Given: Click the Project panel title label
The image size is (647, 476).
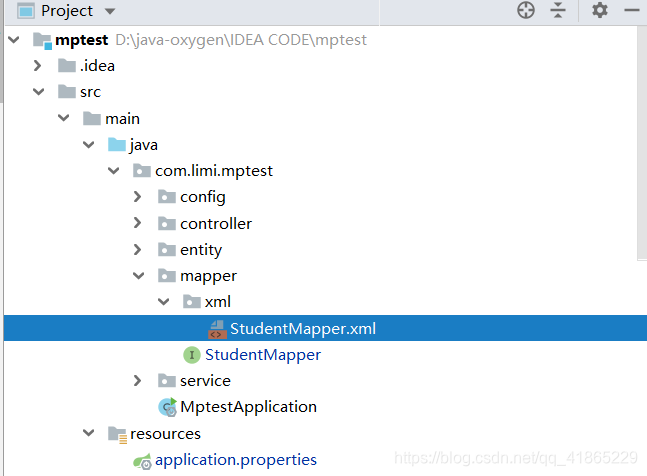Looking at the screenshot, I should coord(67,11).
